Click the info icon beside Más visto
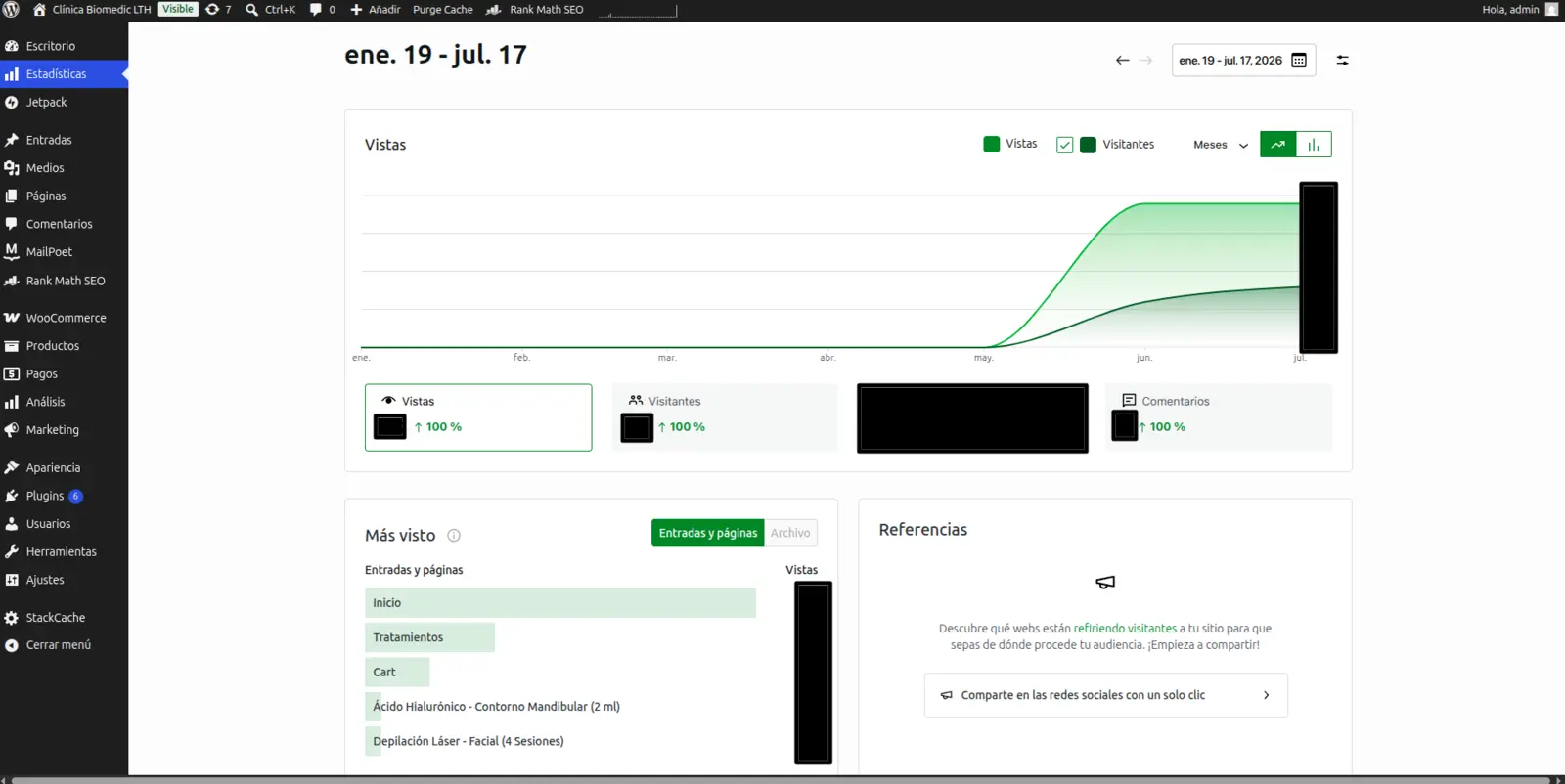Viewport: 1565px width, 784px height. pos(454,536)
